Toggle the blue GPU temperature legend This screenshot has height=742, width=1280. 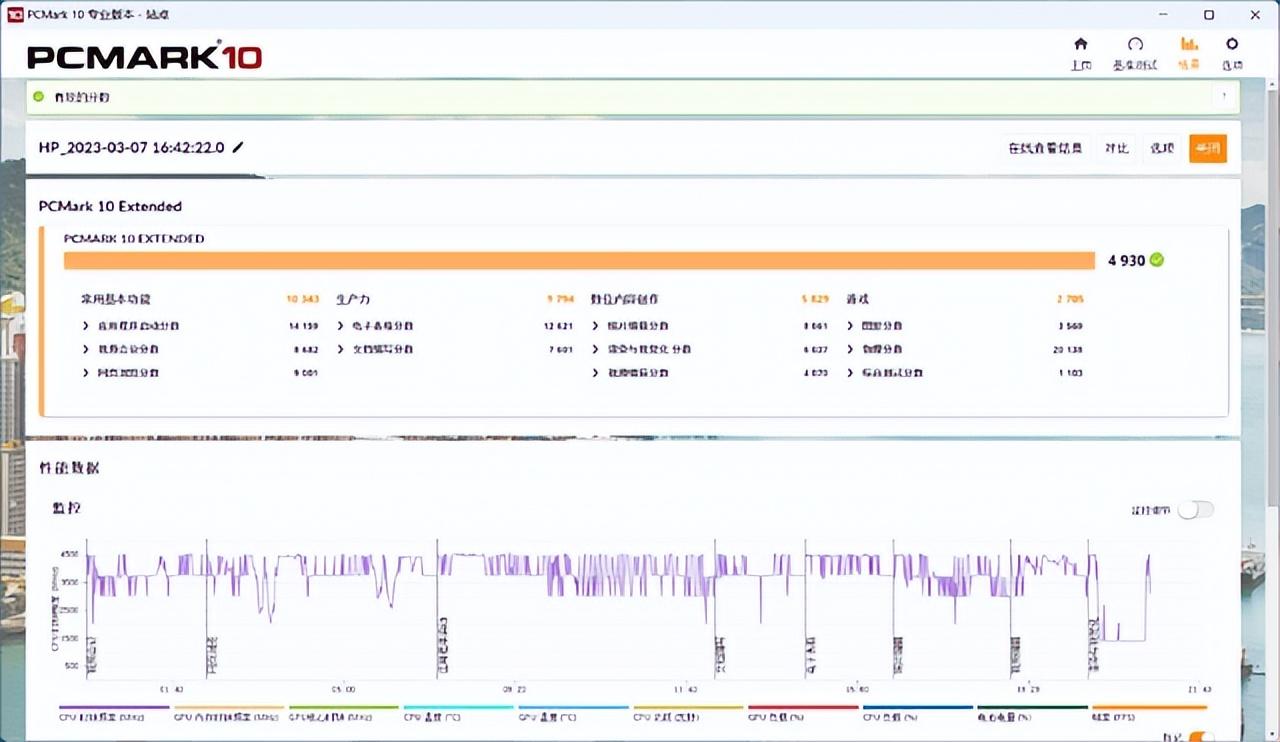(573, 713)
